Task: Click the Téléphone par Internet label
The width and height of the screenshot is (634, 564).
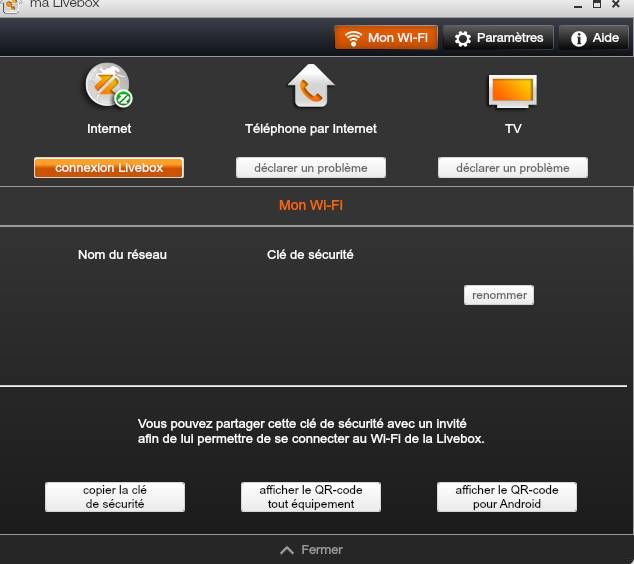Action: (x=311, y=129)
